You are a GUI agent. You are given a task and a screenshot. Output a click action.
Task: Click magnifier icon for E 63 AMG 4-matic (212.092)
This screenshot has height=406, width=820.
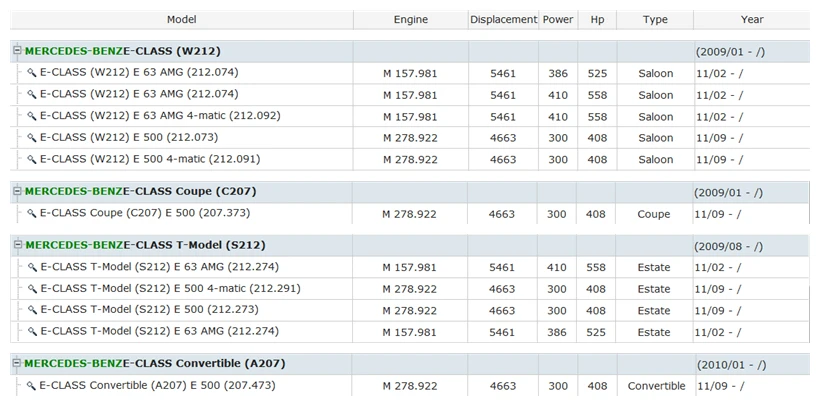pos(32,116)
